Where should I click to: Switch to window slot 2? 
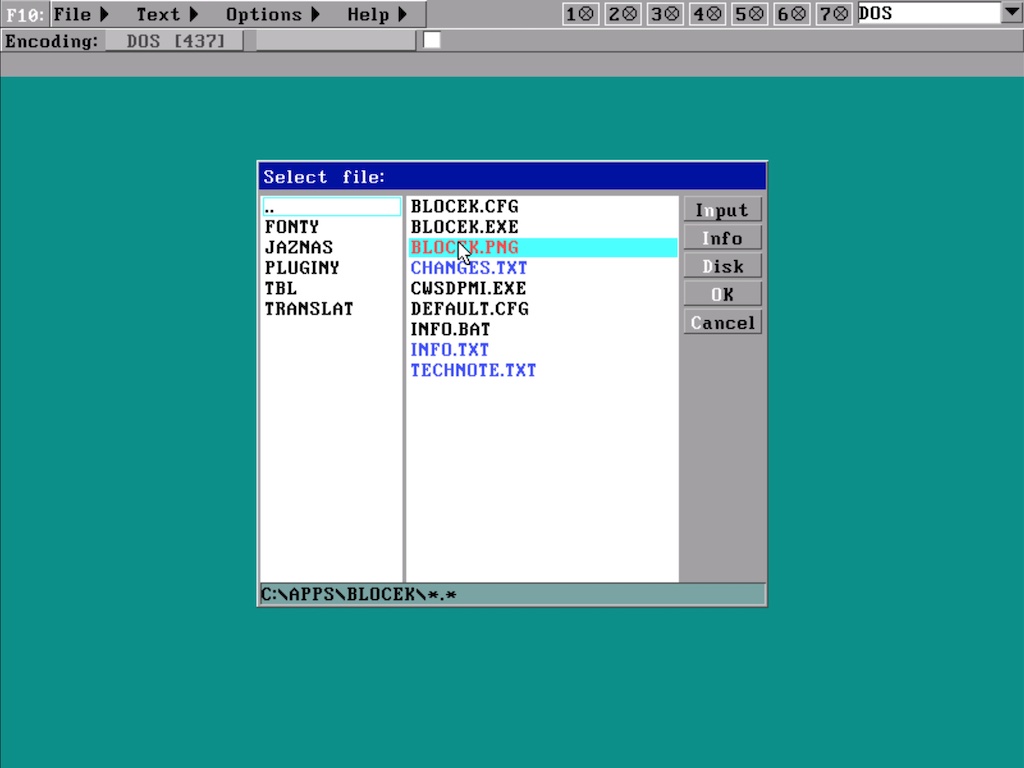(622, 14)
